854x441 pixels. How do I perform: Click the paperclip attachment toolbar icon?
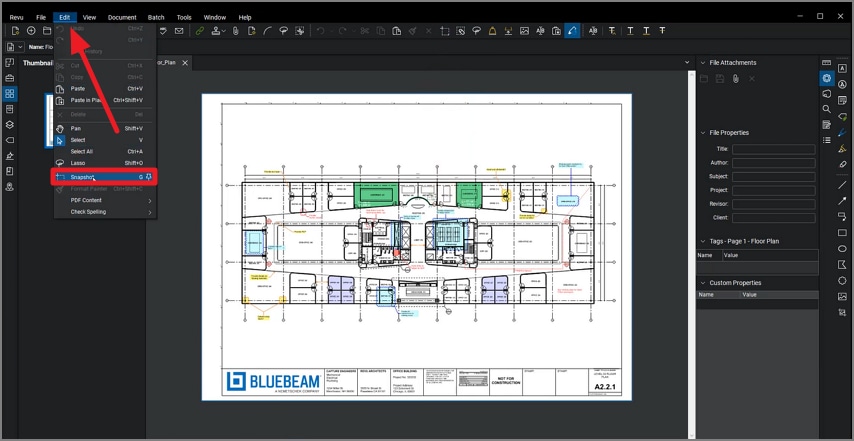click(x=235, y=31)
